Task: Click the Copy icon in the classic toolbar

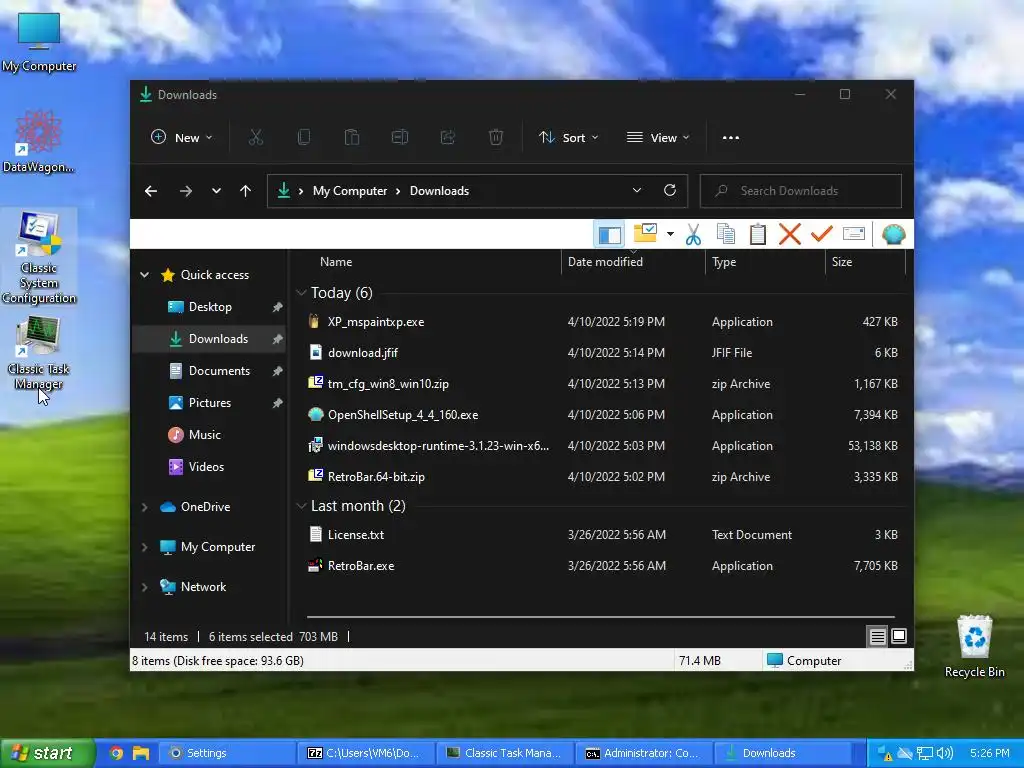Action: [726, 234]
